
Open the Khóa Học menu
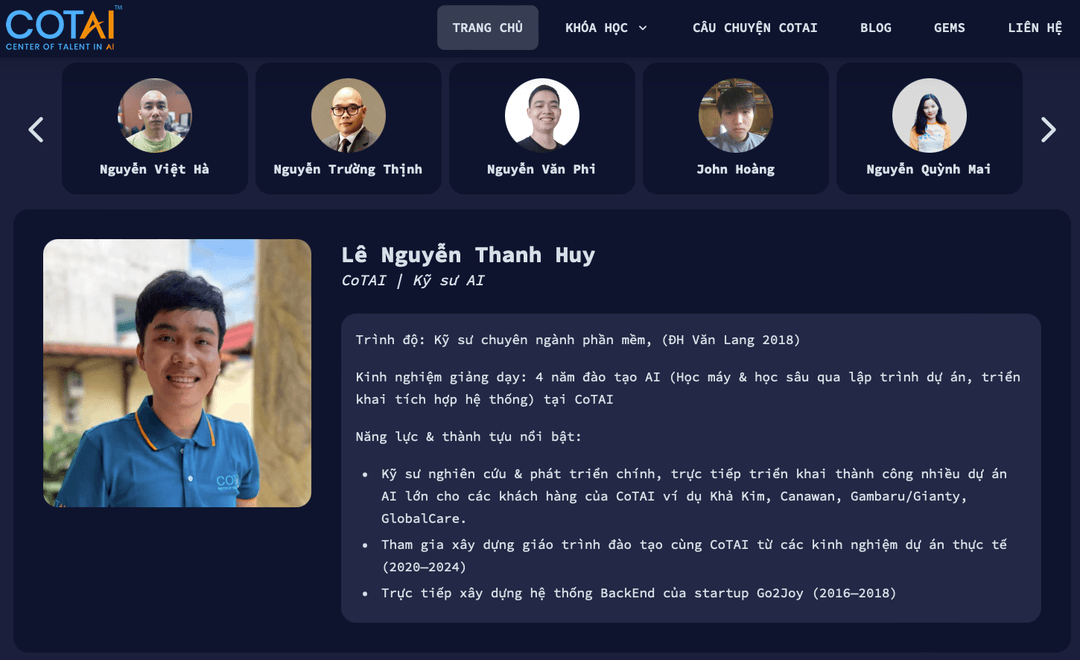pos(597,28)
